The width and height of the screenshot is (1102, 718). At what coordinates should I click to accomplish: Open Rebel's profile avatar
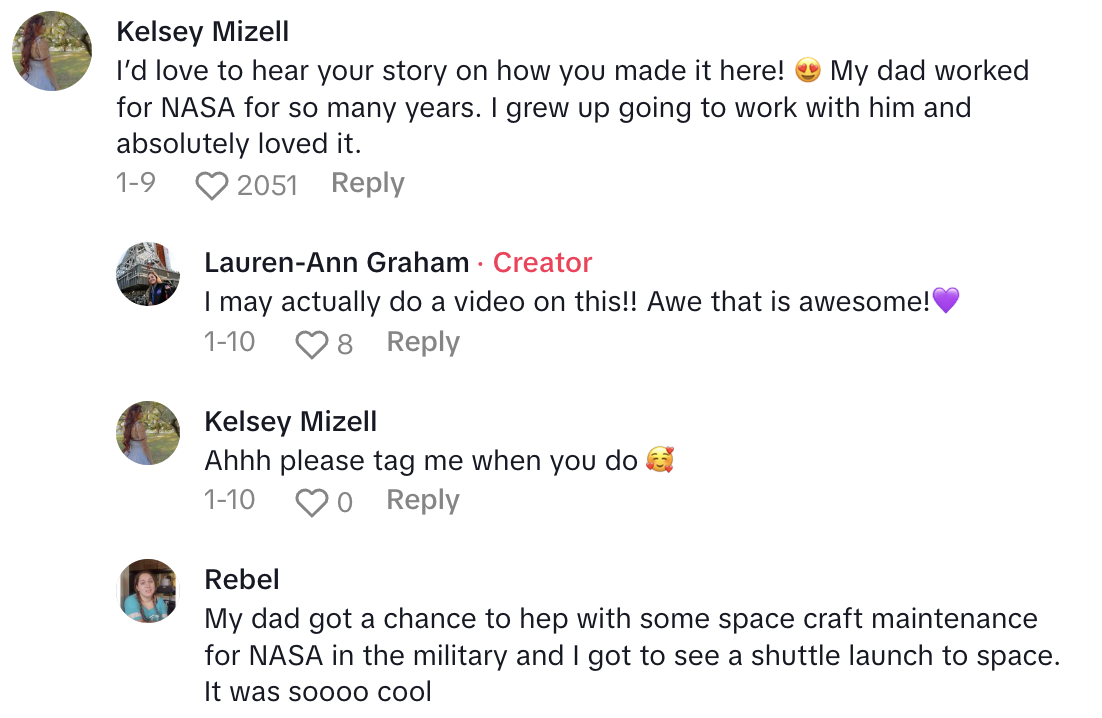tap(148, 591)
